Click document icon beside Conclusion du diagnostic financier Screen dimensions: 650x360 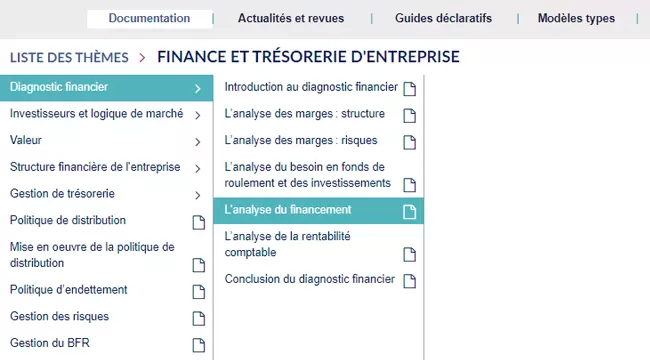pyautogui.click(x=410, y=281)
